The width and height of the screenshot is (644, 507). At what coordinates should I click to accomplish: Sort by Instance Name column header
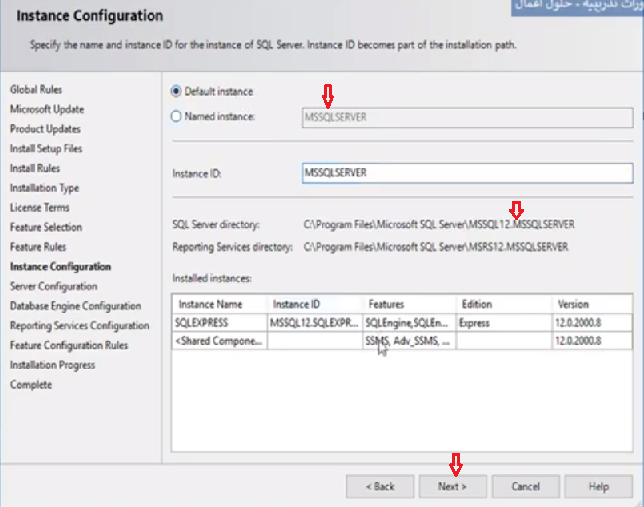coord(220,304)
